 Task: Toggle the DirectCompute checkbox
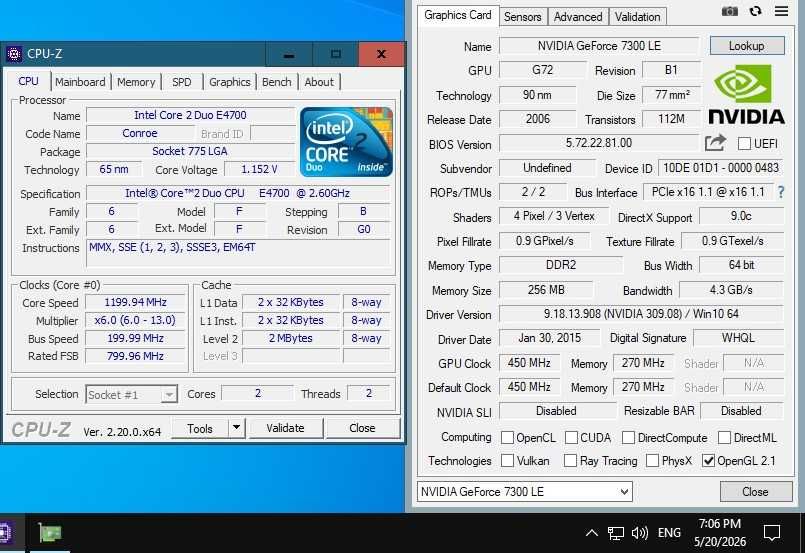coord(628,438)
